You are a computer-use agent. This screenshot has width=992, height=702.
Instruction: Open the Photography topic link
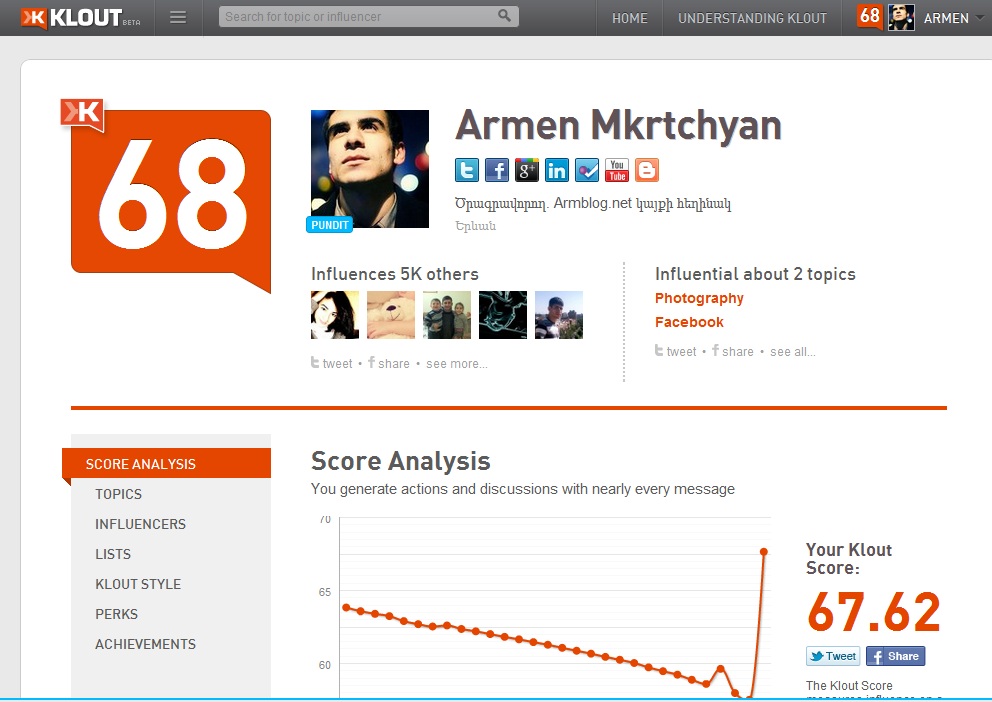click(699, 298)
